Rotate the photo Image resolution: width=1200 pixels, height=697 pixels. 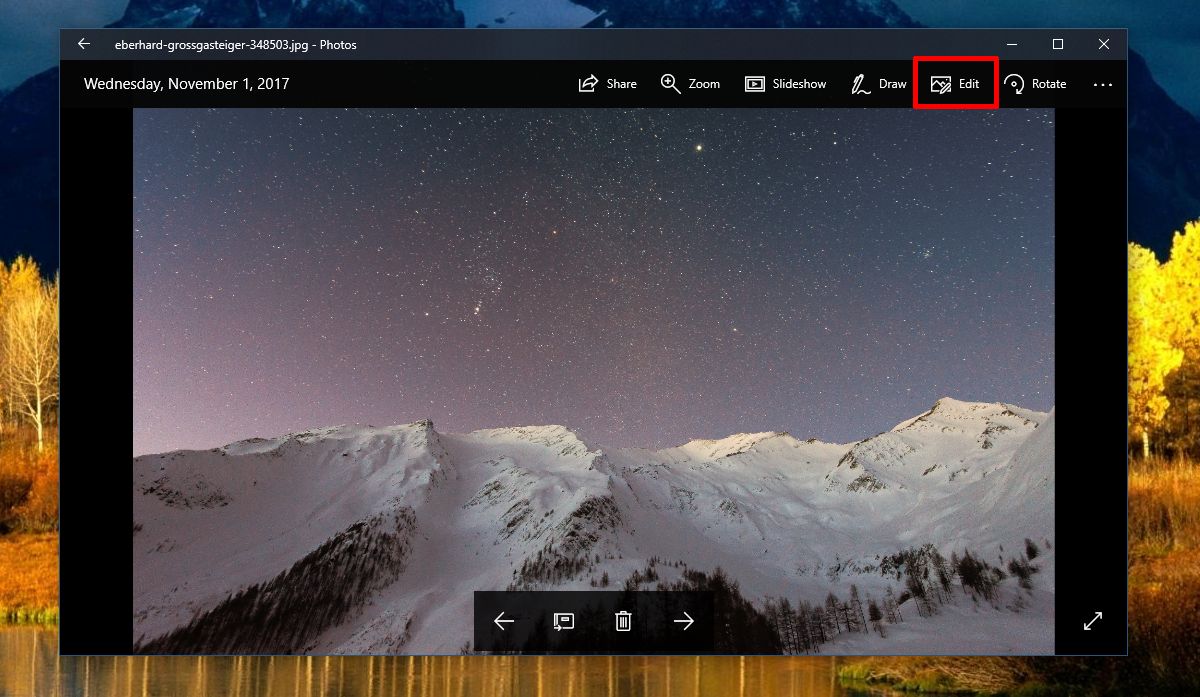click(1036, 84)
